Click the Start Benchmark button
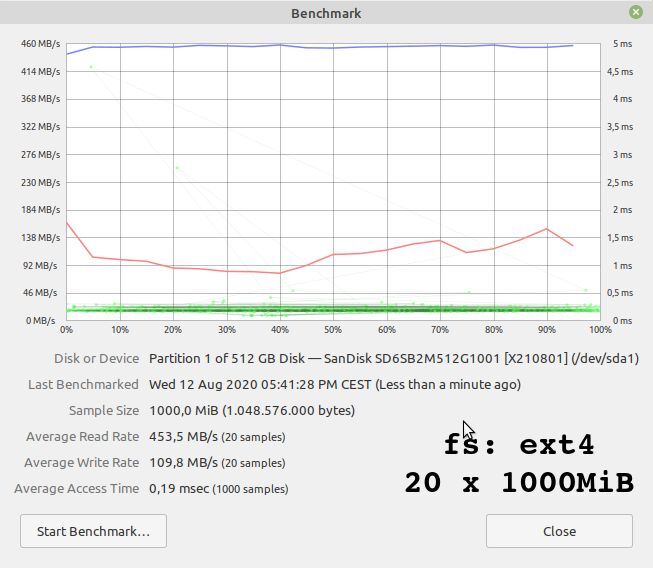Image resolution: width=653 pixels, height=568 pixels. (x=93, y=531)
